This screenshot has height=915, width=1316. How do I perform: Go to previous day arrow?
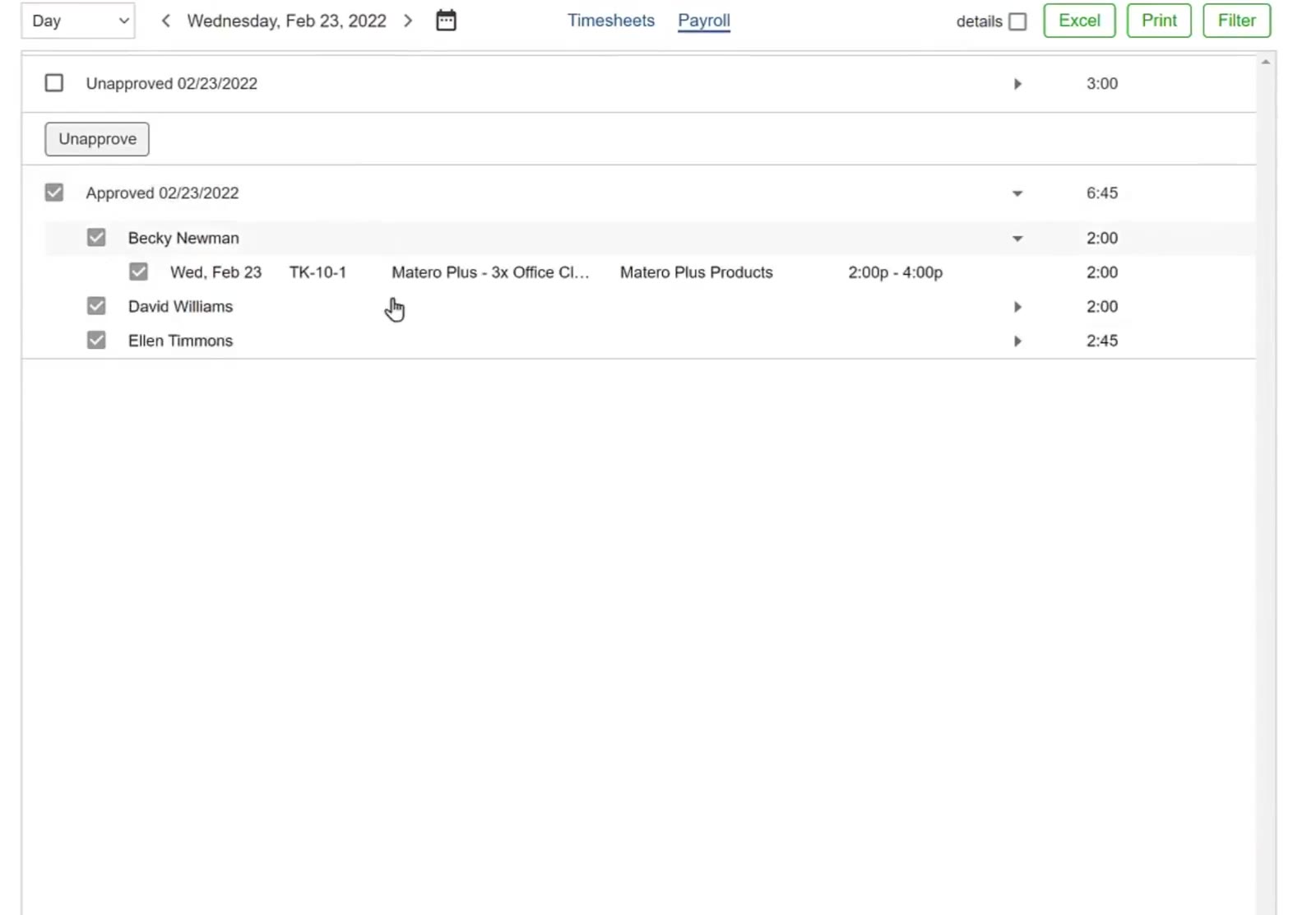(x=165, y=21)
